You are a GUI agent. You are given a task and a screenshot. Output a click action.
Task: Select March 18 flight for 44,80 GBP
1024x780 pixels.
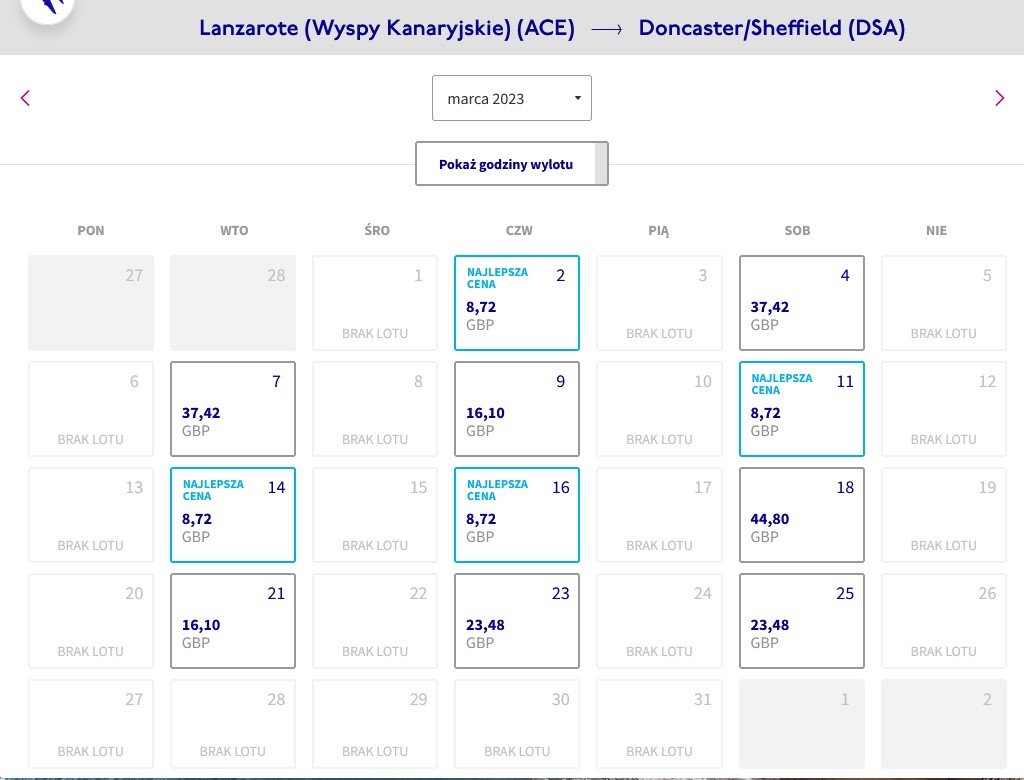pyautogui.click(x=801, y=515)
